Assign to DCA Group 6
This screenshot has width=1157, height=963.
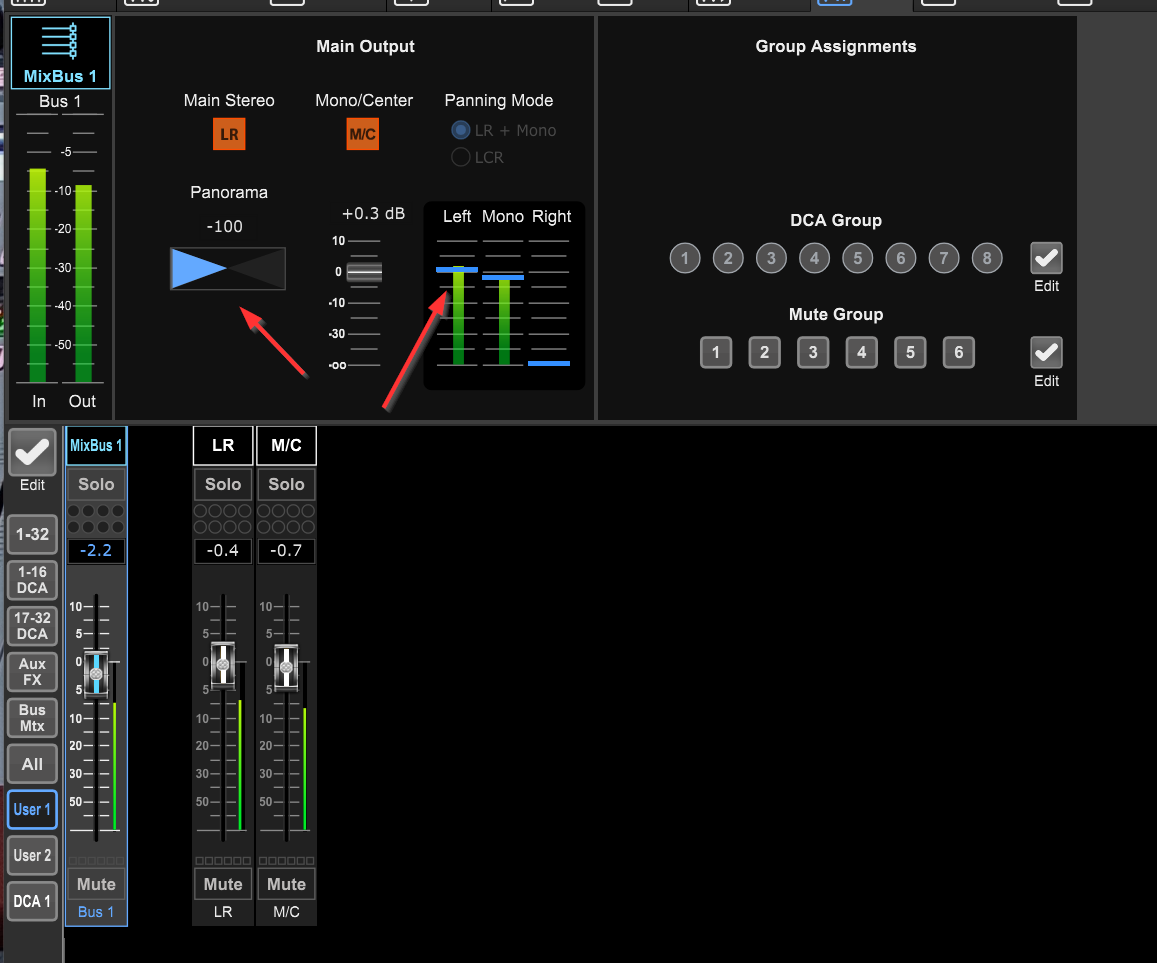(x=901, y=258)
